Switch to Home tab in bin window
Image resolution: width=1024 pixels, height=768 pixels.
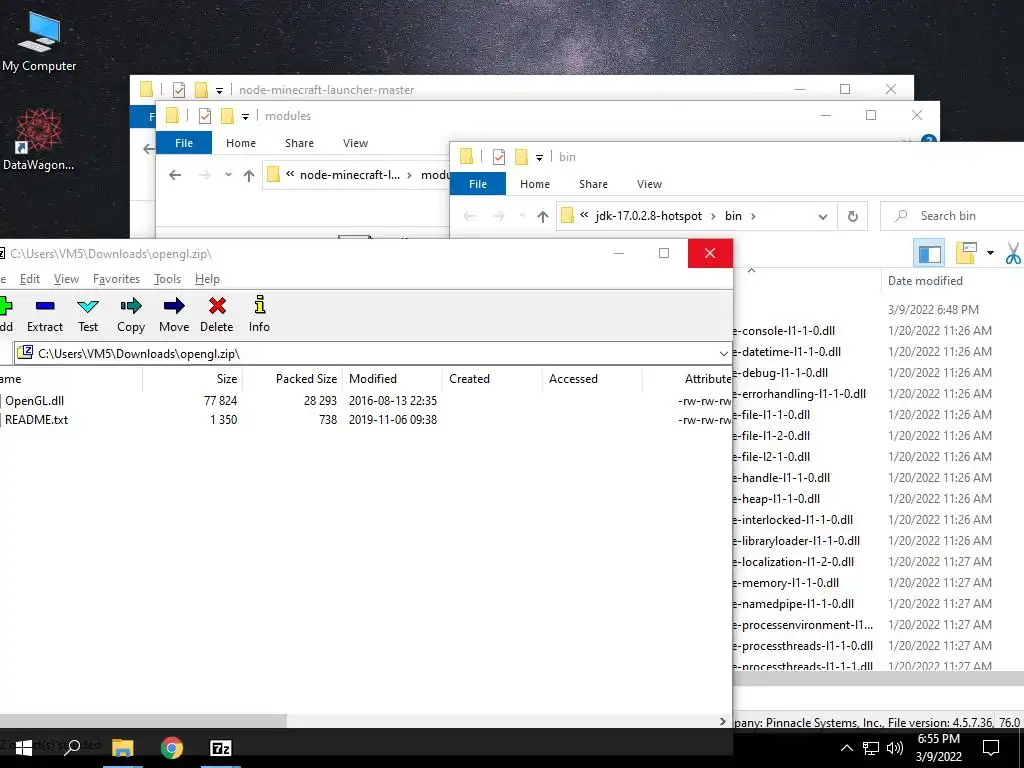pos(535,184)
